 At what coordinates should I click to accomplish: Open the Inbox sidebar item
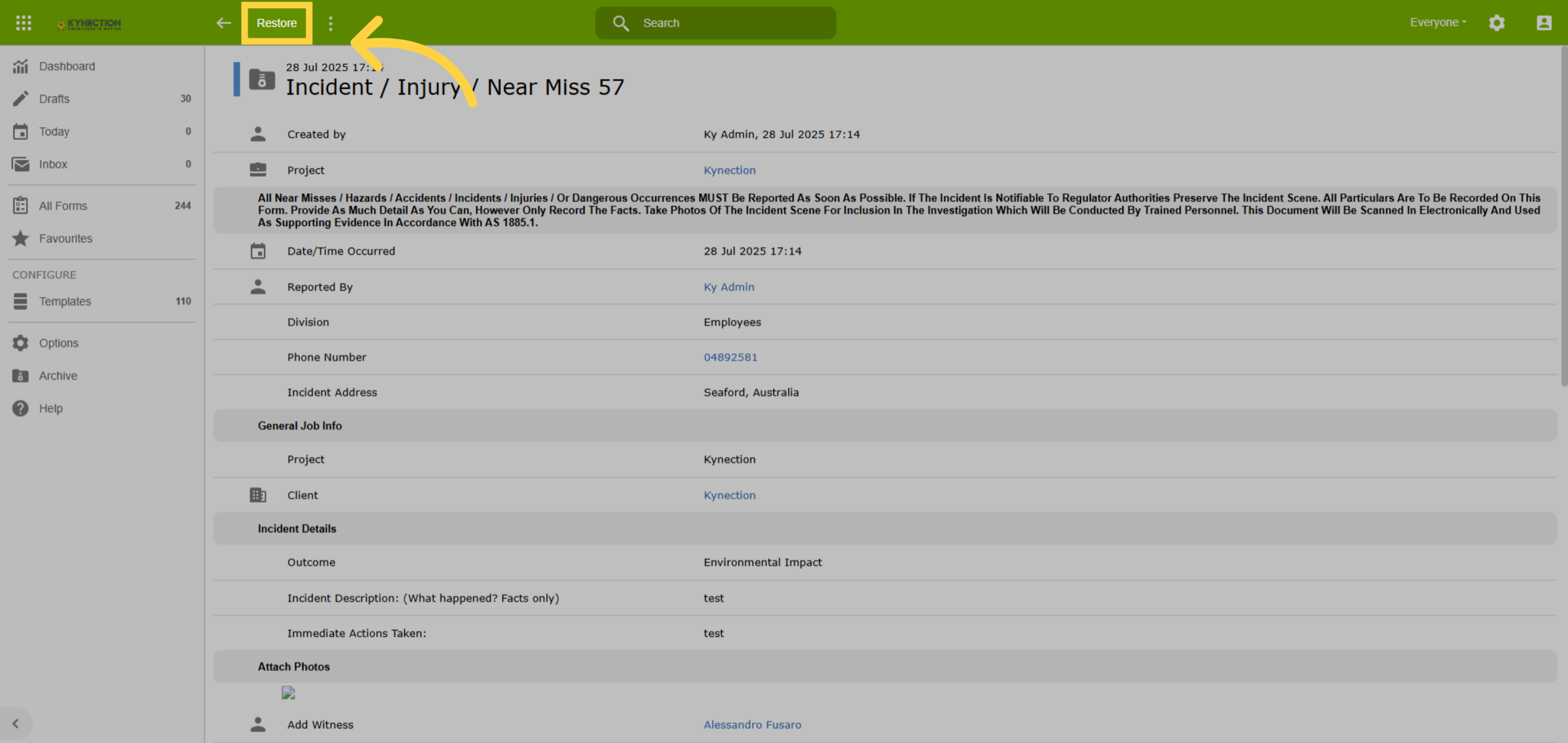coord(102,164)
